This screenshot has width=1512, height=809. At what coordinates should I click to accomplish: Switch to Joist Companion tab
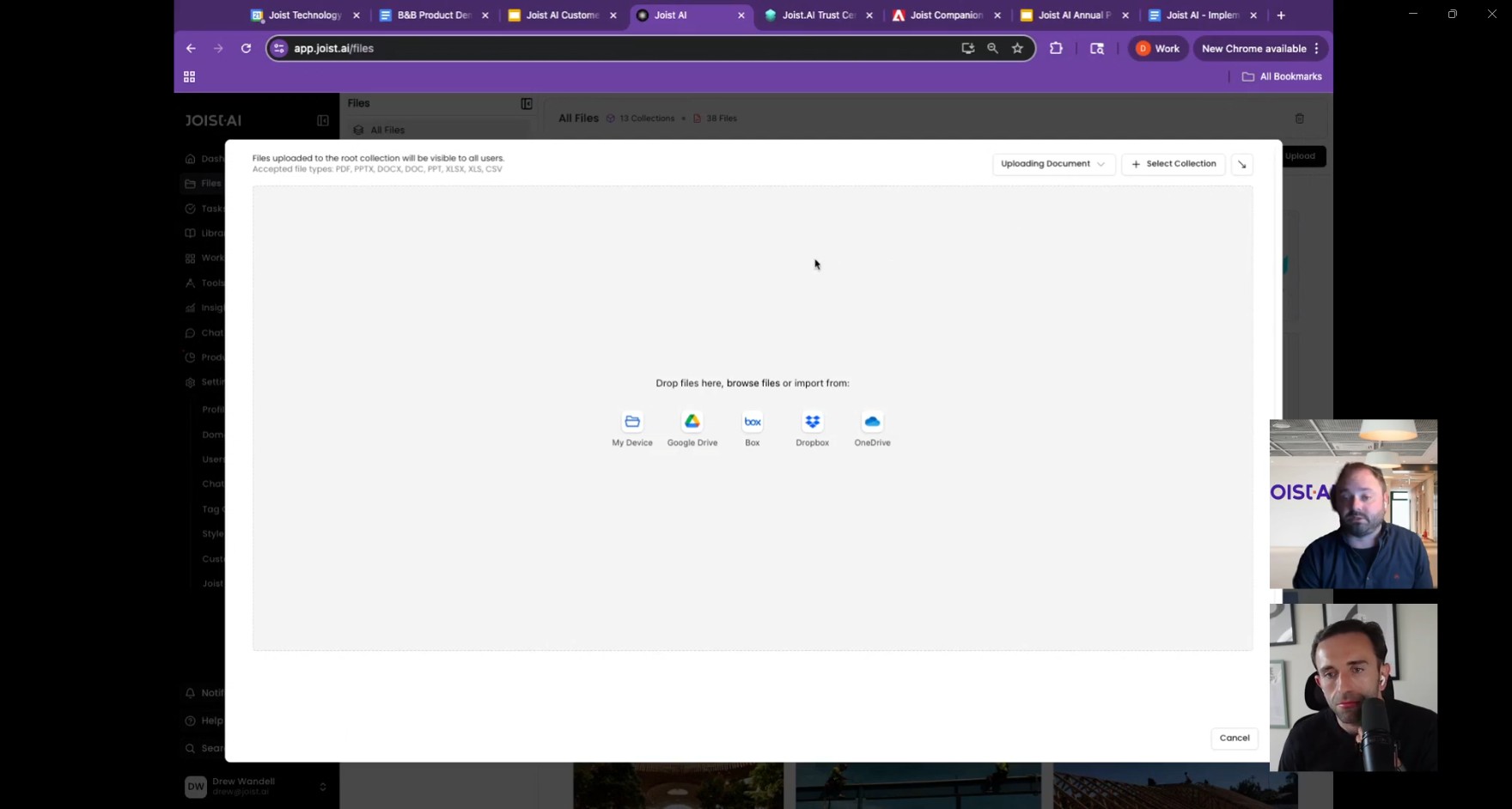945,15
